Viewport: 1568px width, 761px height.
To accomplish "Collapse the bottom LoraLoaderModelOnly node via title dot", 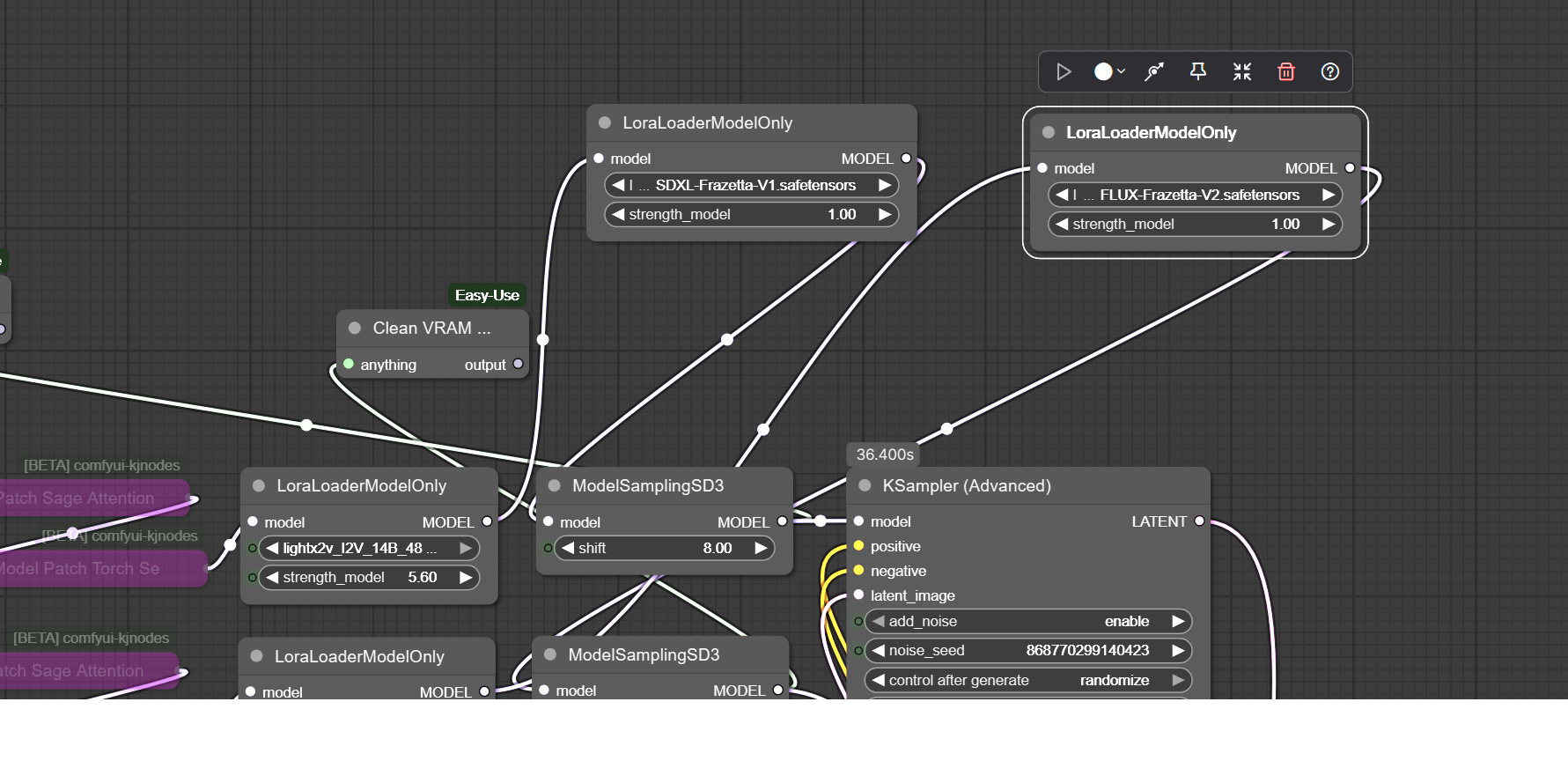I will coord(257,656).
